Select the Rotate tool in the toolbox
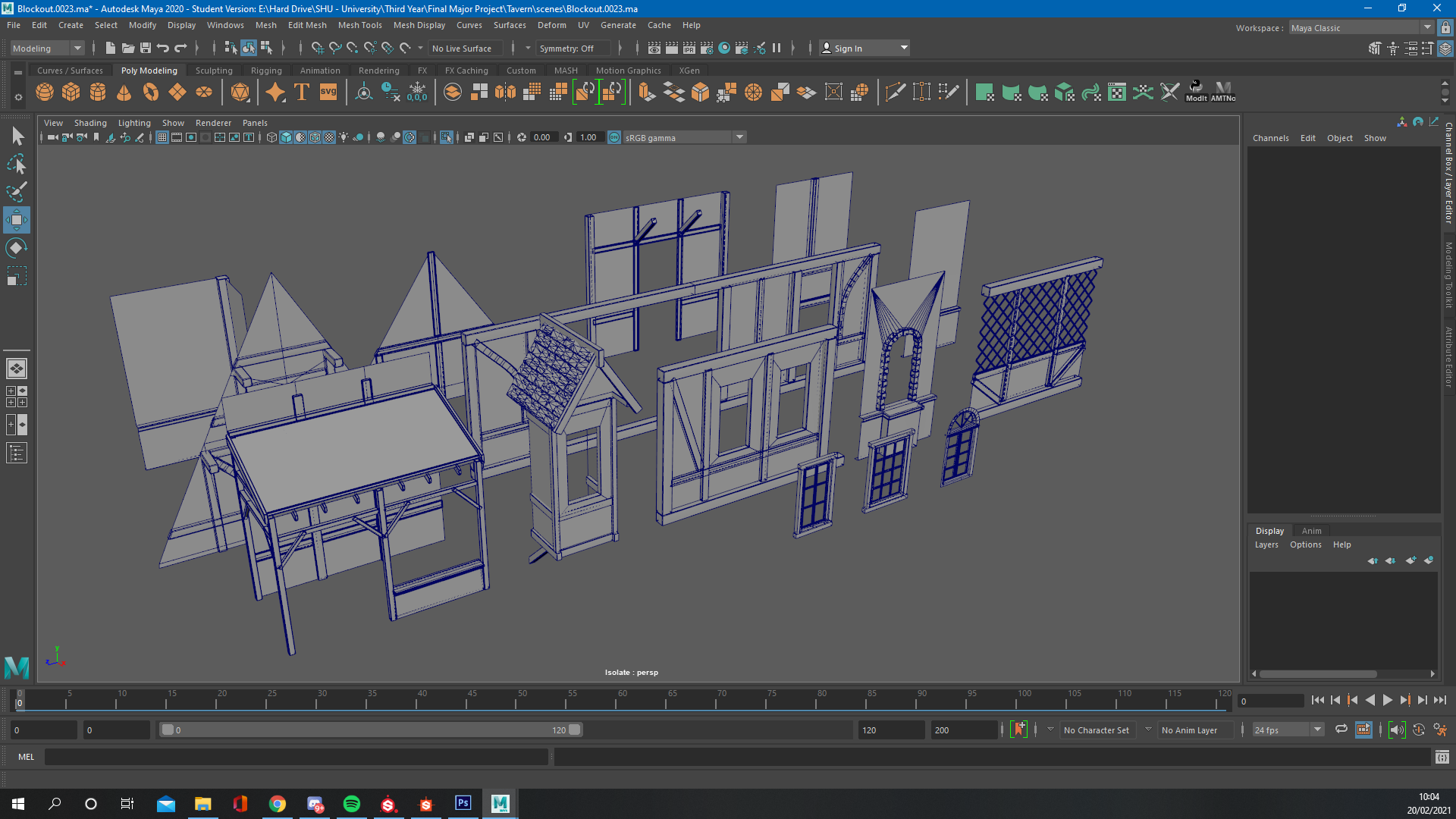 [x=17, y=248]
